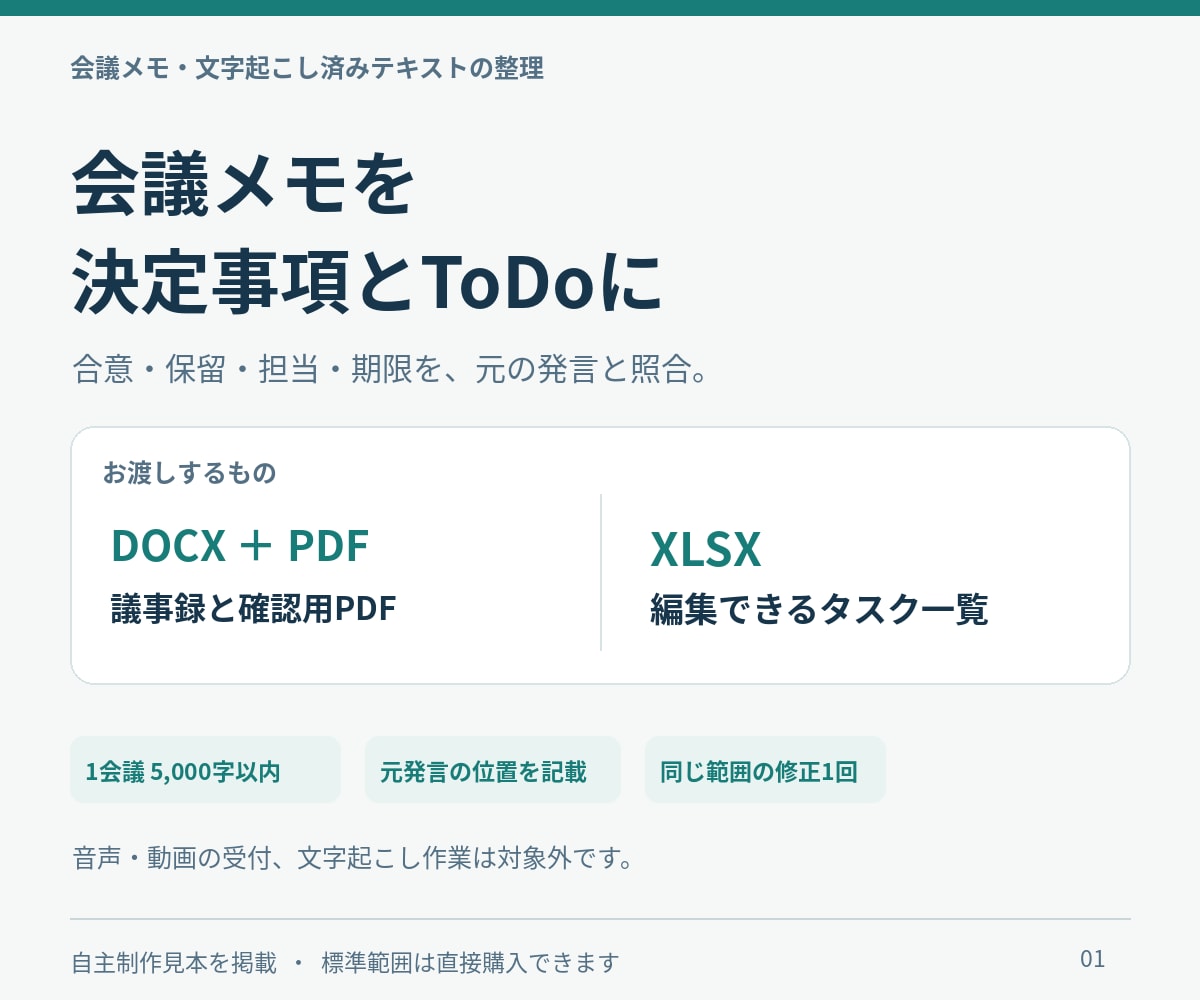The width and height of the screenshot is (1200, 1000).
Task: Click the headline line '決定事項とToDoに'
Action: (367, 281)
